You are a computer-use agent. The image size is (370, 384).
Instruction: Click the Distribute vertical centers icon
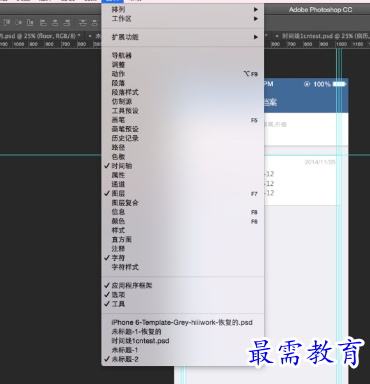[x=95, y=23]
